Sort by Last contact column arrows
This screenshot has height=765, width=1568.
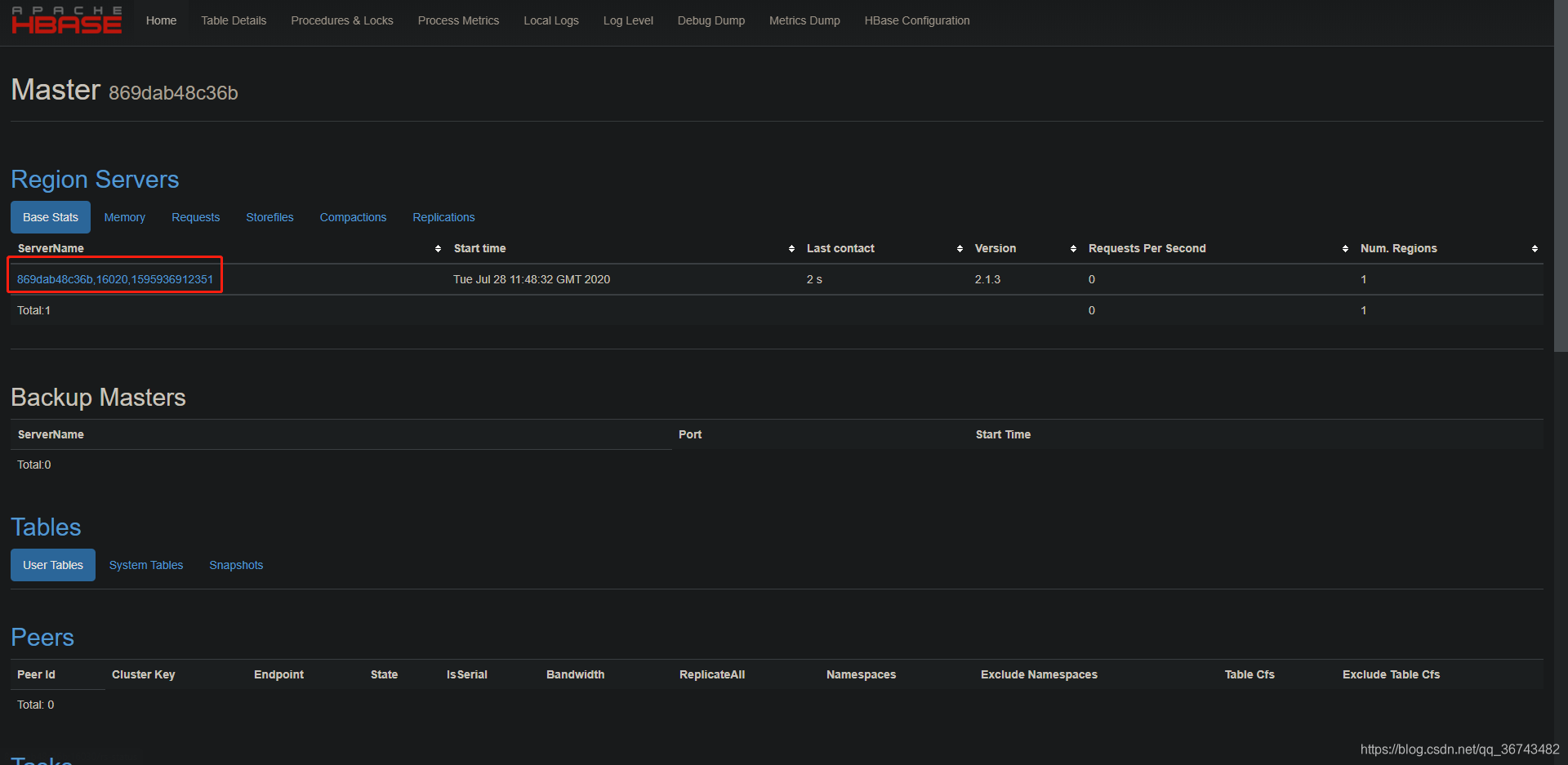pos(960,248)
